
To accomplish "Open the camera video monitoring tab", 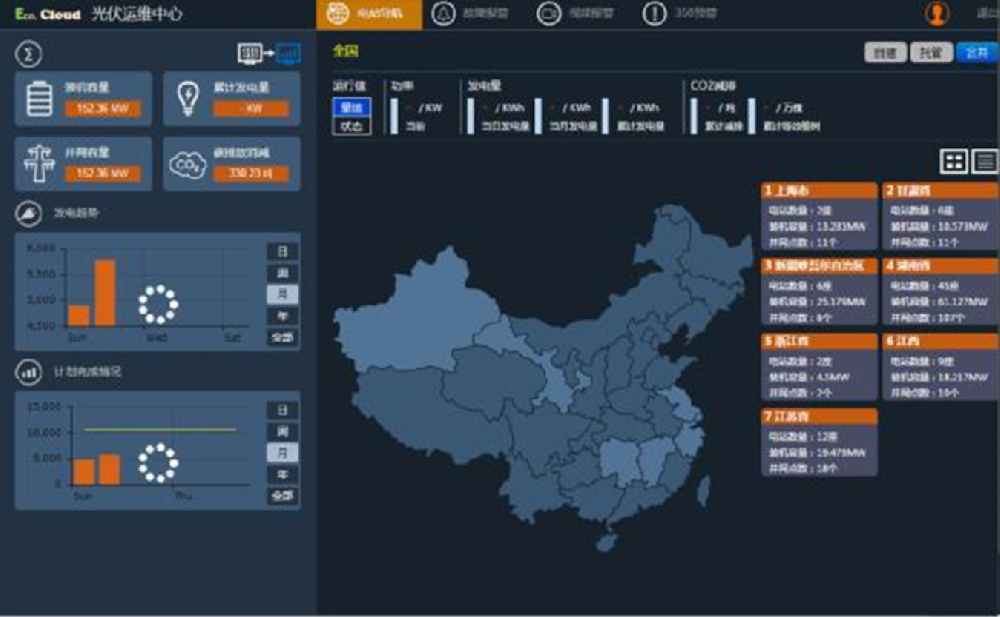I will pos(577,14).
